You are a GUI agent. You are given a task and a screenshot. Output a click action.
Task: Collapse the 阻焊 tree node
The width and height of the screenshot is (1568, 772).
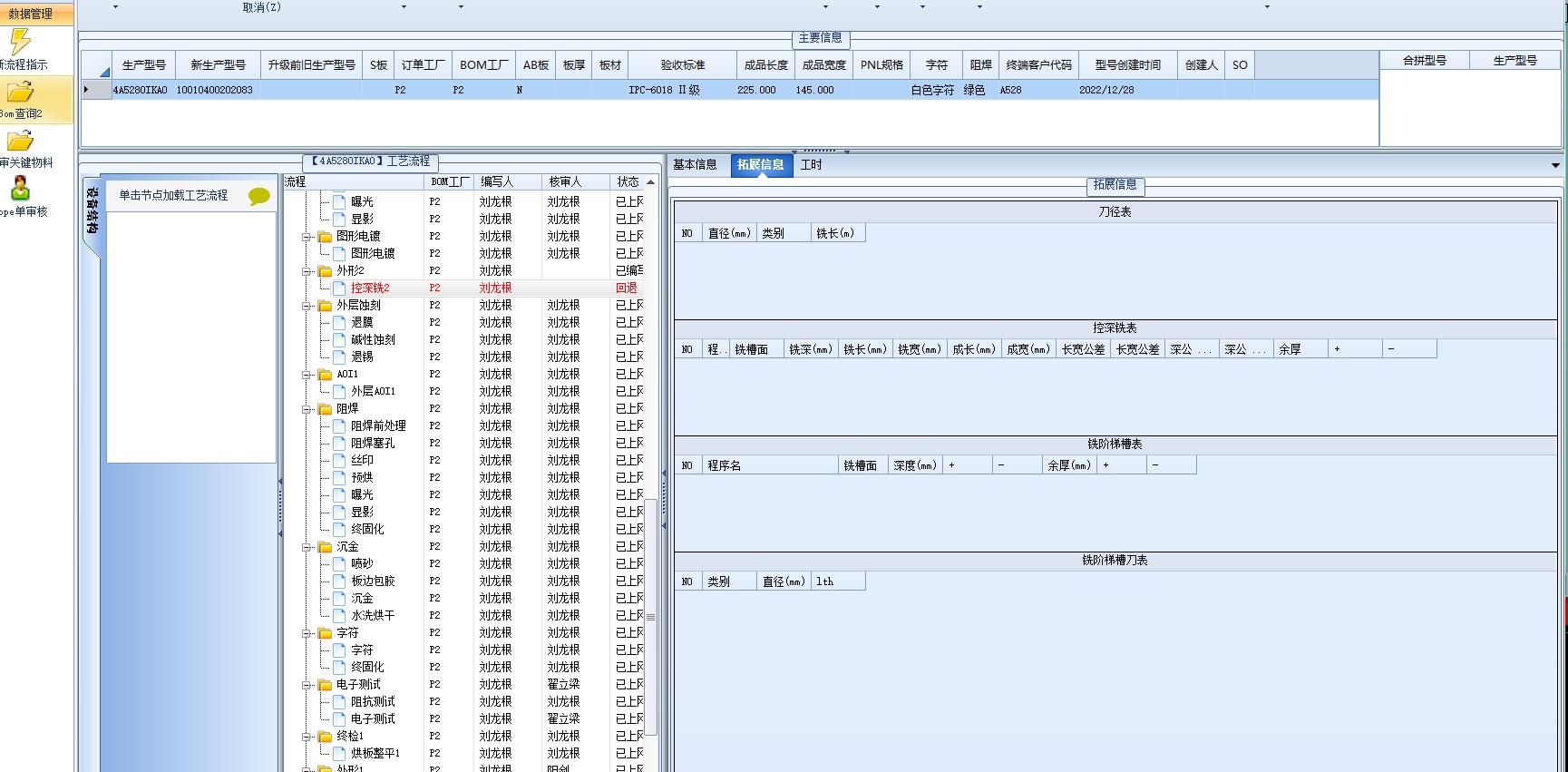click(307, 409)
